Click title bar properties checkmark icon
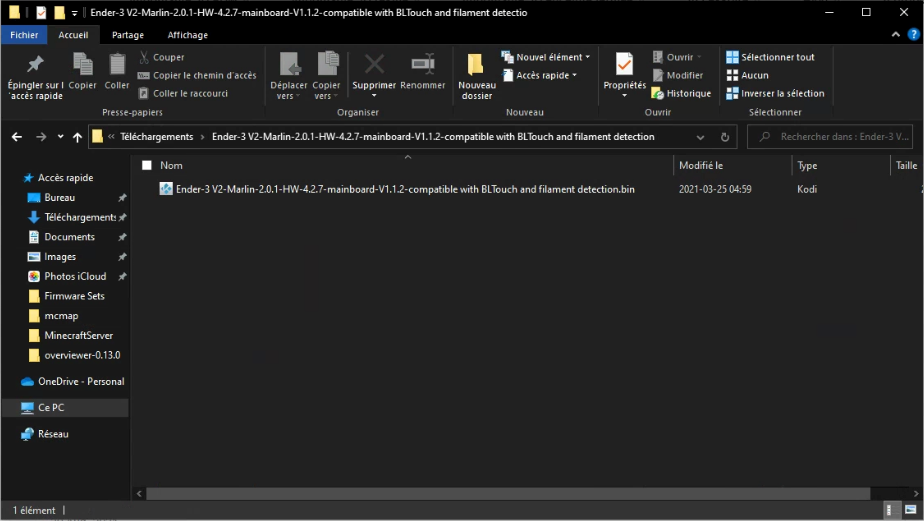Screen dimensions: 924x521 pos(41,12)
